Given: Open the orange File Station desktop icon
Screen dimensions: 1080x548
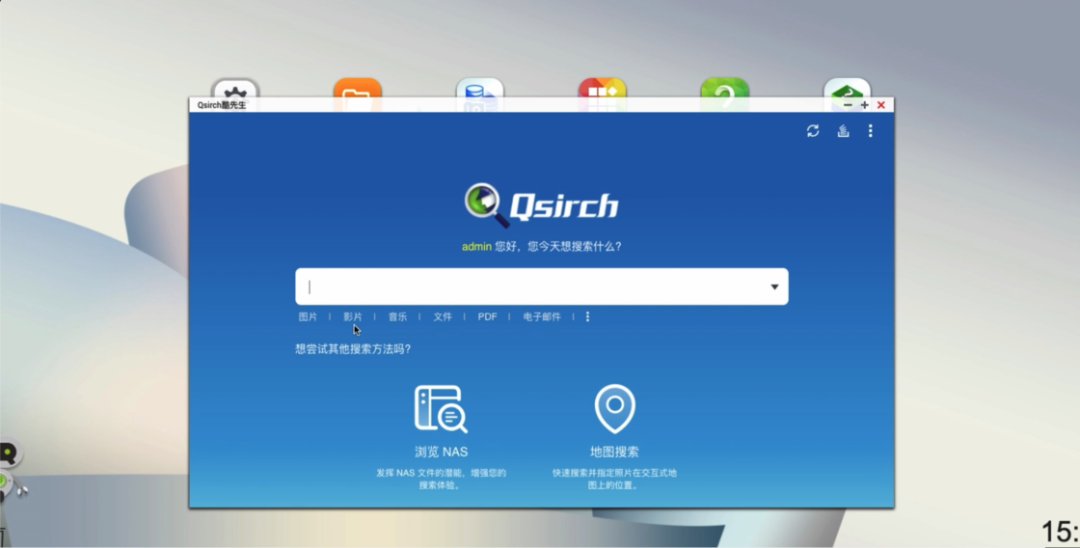Looking at the screenshot, I should click(357, 87).
